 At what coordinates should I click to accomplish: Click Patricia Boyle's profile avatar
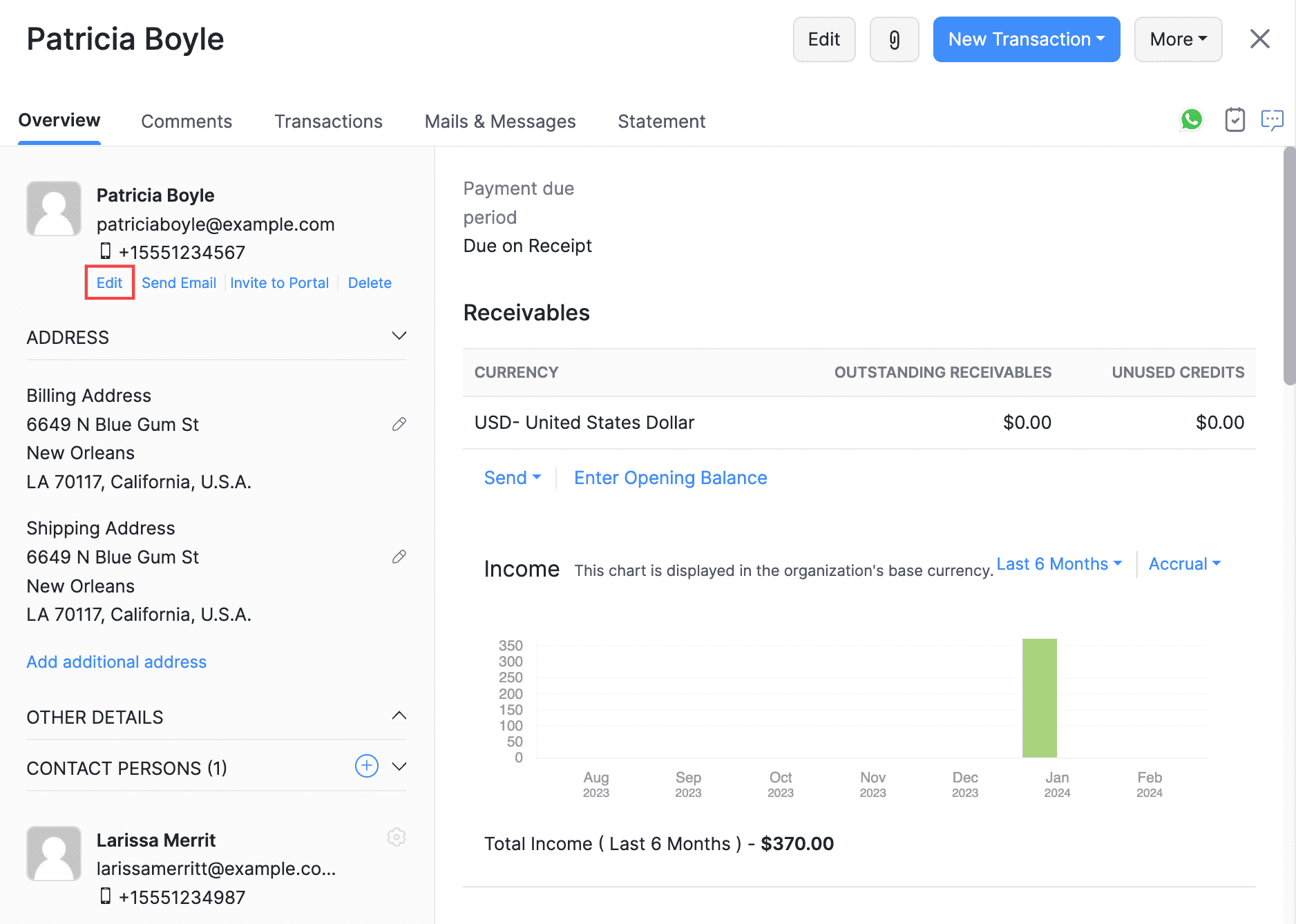click(54, 209)
